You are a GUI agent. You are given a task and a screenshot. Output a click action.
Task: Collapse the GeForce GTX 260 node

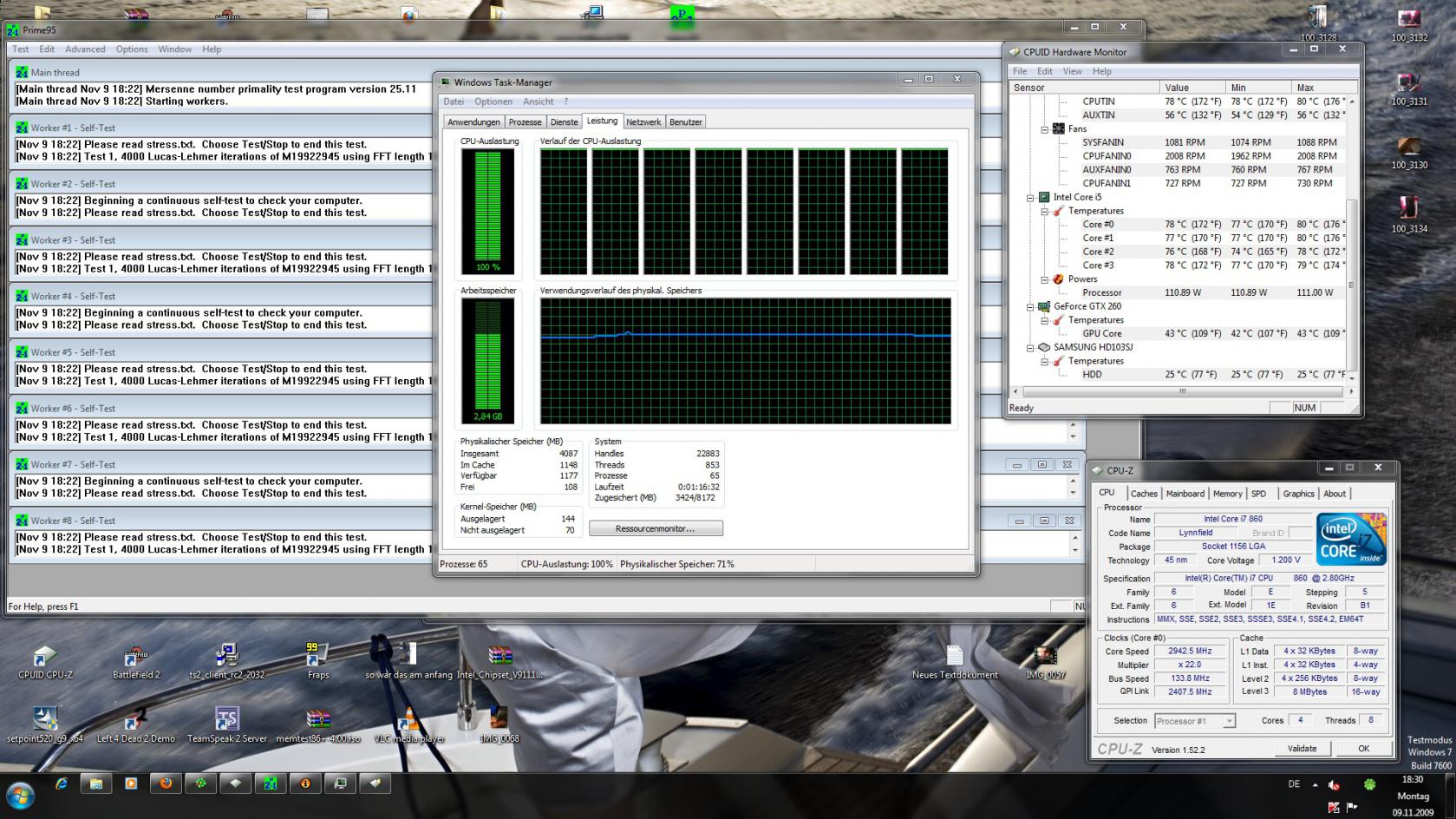tap(1030, 307)
